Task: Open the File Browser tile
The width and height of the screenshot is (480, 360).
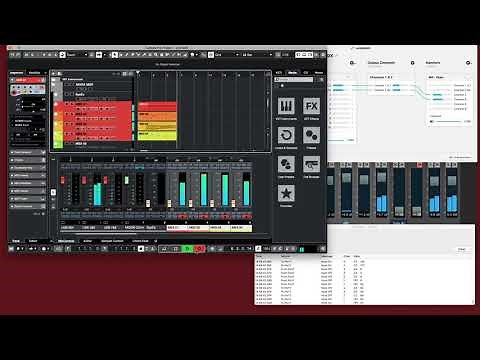Action: (x=311, y=164)
